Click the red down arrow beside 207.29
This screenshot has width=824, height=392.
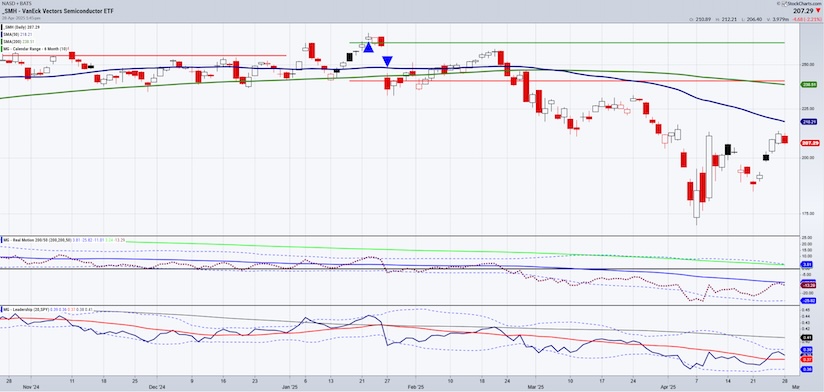pyautogui.click(x=817, y=10)
